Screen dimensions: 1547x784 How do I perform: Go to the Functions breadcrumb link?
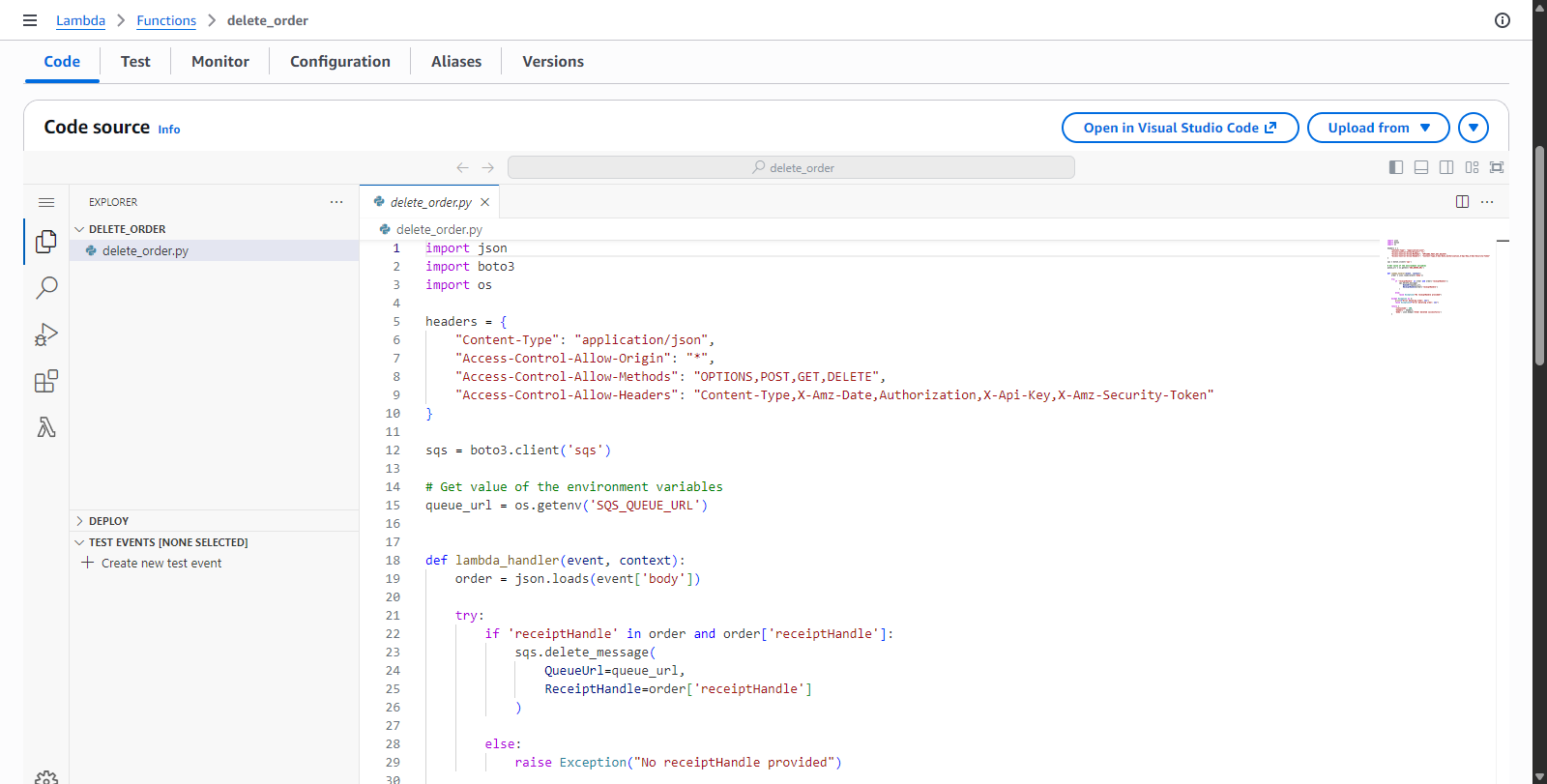[x=166, y=20]
